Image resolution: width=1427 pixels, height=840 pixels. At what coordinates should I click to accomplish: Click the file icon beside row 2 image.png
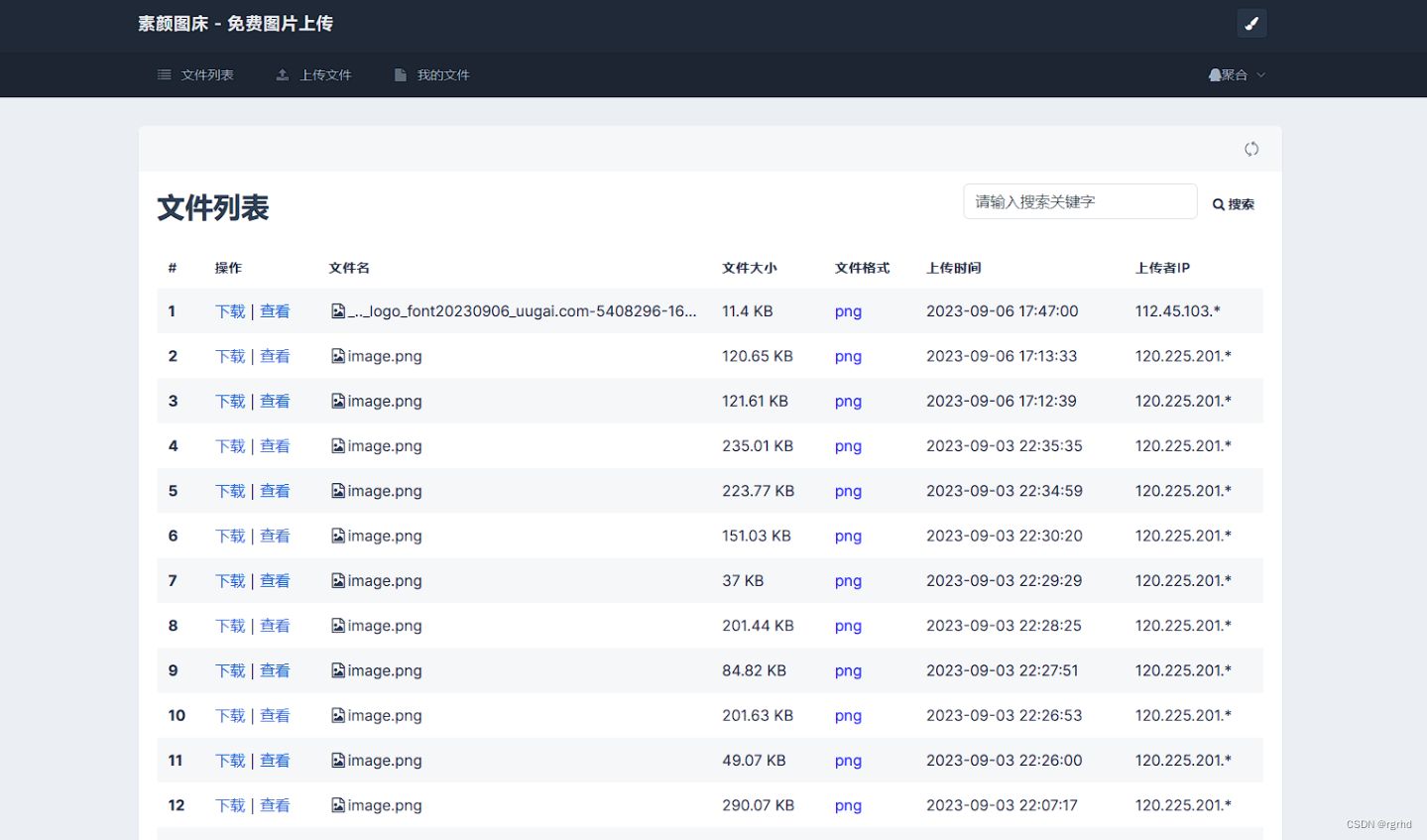[x=338, y=356]
